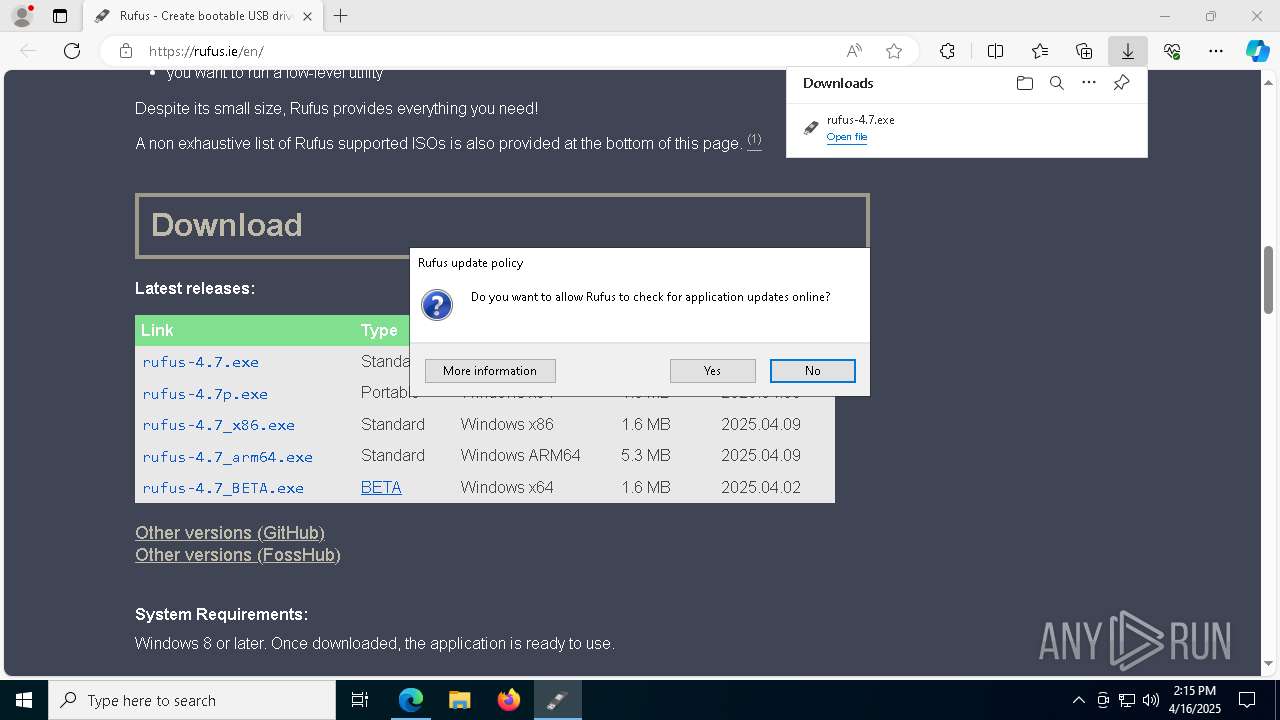Open Settings and more menu
This screenshot has width=1280, height=720.
1216,51
